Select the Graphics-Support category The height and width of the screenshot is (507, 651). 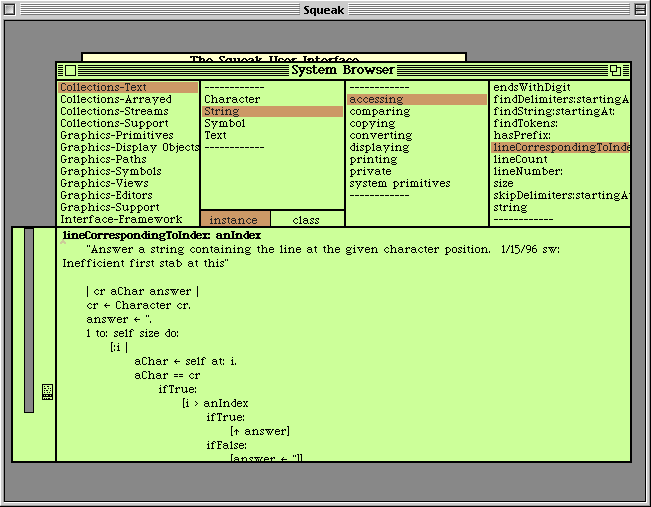point(128,208)
